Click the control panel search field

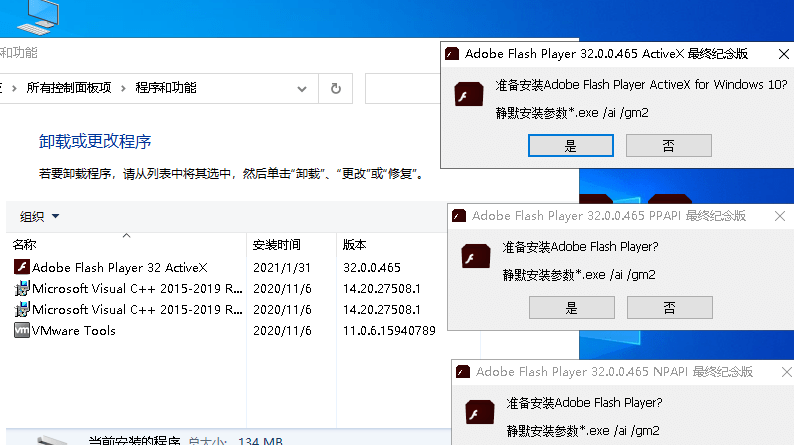coord(403,89)
